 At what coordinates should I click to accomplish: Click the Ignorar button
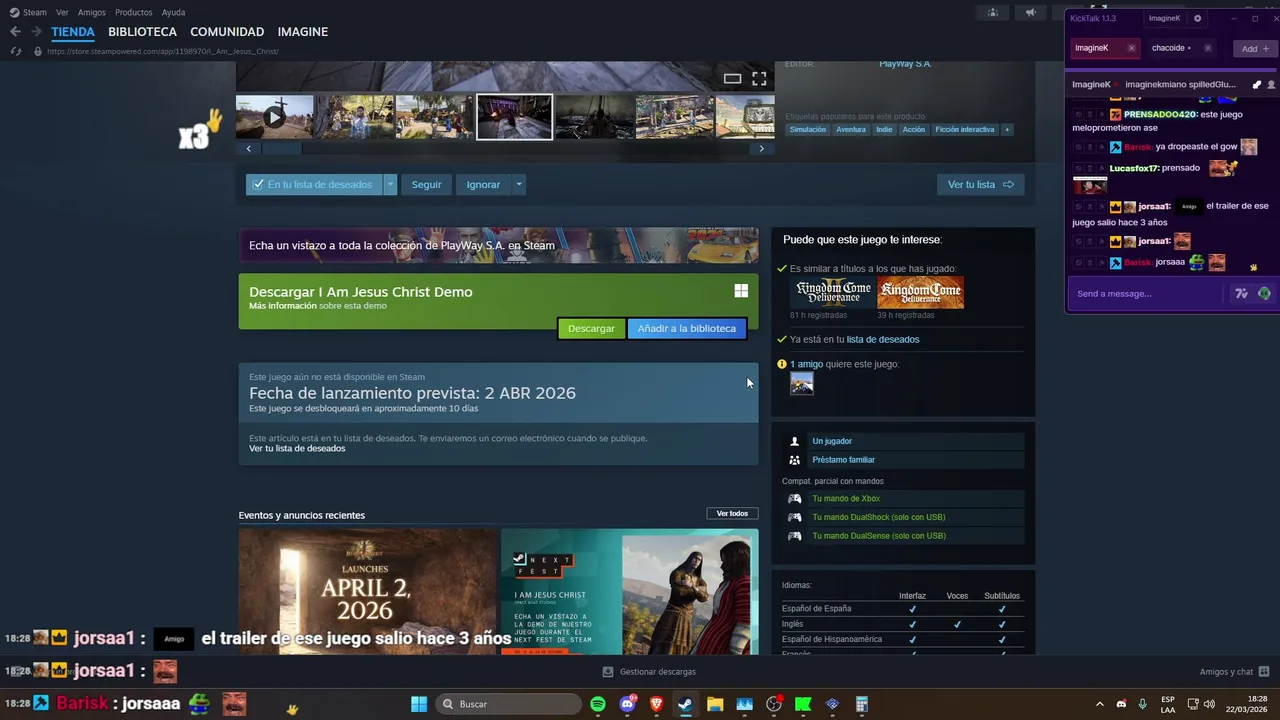(x=483, y=184)
